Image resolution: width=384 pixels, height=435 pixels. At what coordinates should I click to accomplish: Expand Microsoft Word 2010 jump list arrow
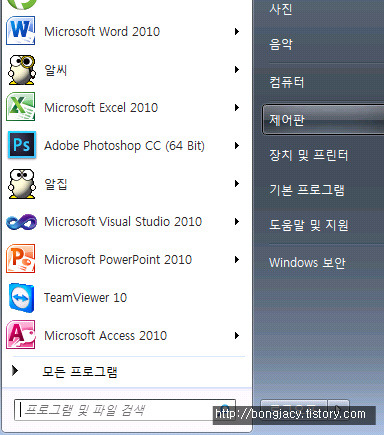pyautogui.click(x=237, y=32)
